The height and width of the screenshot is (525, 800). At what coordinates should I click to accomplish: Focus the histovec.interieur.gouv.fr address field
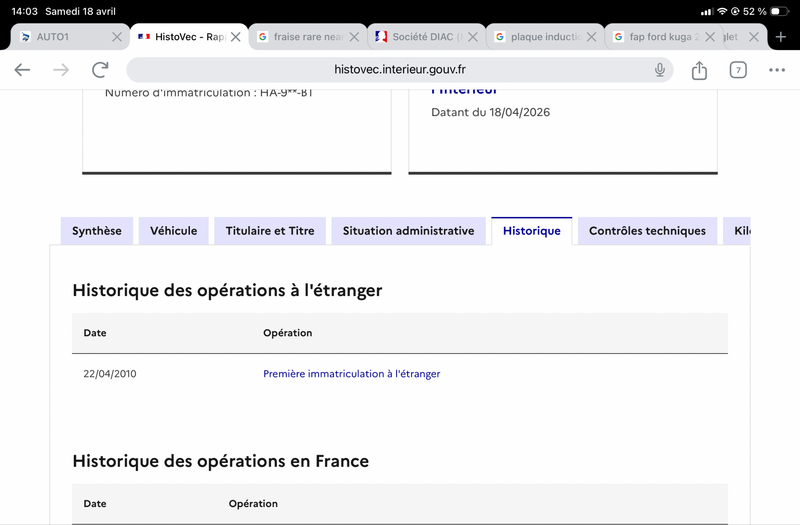tap(399, 70)
